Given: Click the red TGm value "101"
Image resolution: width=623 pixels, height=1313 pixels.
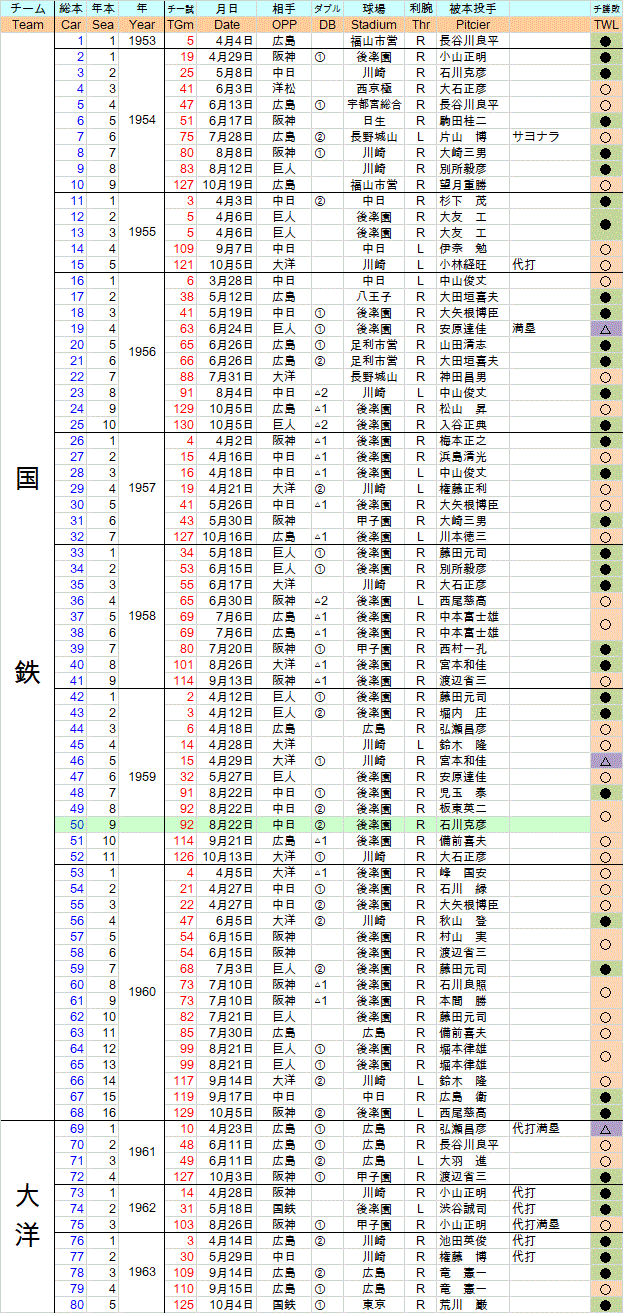Looking at the screenshot, I should point(183,664).
